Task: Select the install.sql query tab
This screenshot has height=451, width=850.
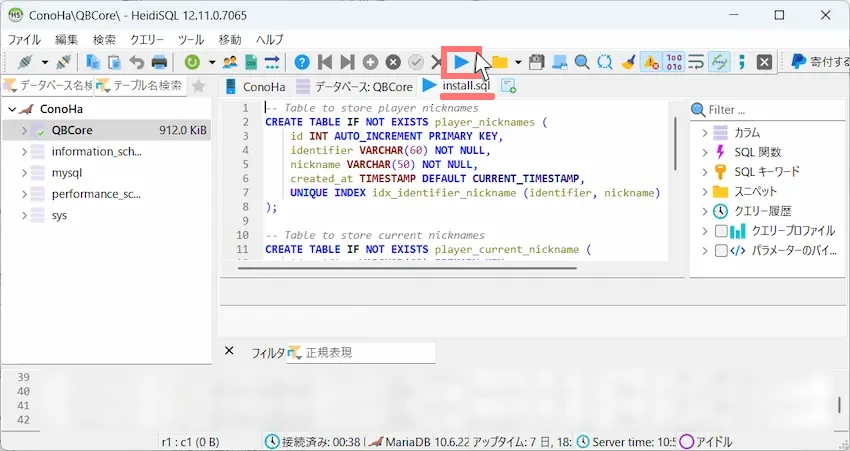Action: 457,86
